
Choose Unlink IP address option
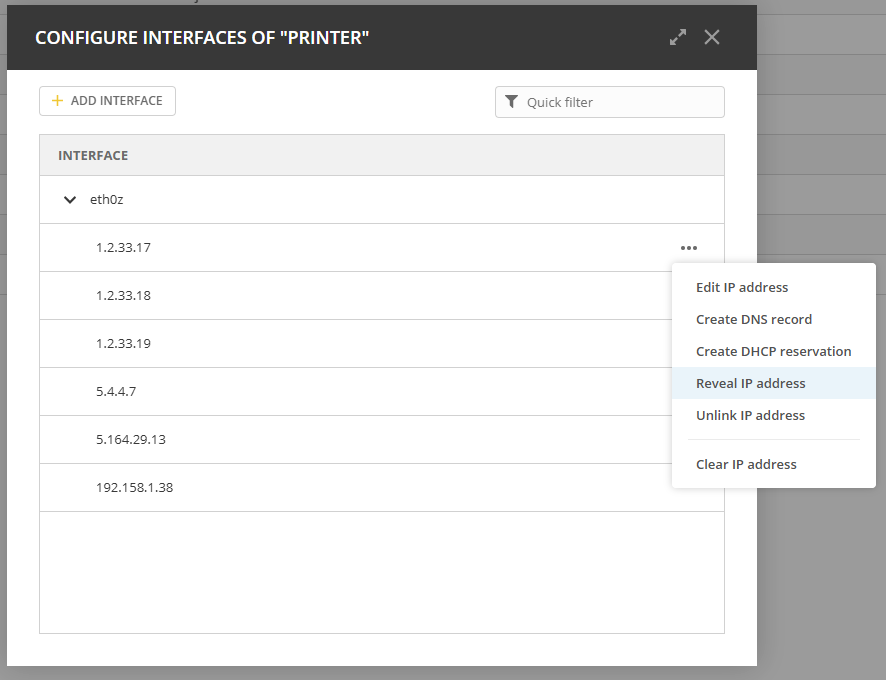750,415
